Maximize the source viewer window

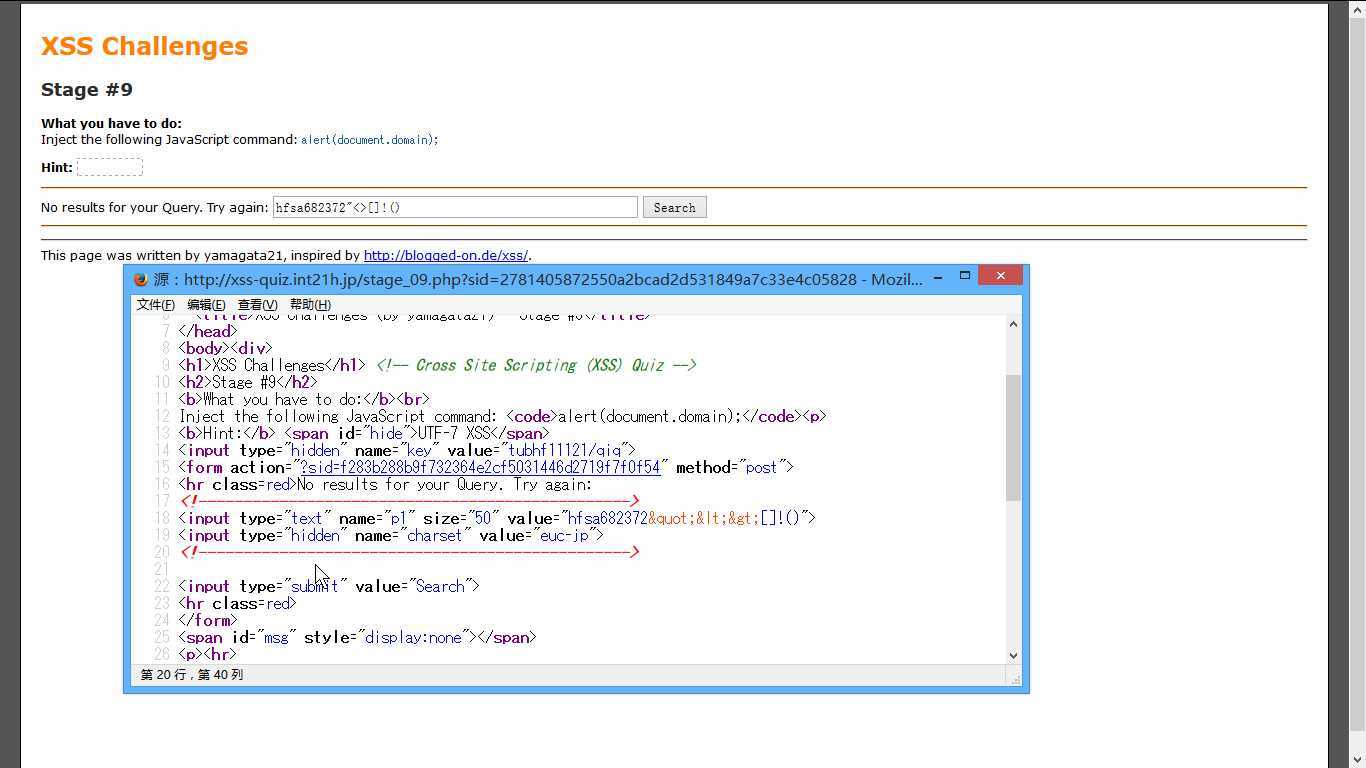(x=965, y=275)
